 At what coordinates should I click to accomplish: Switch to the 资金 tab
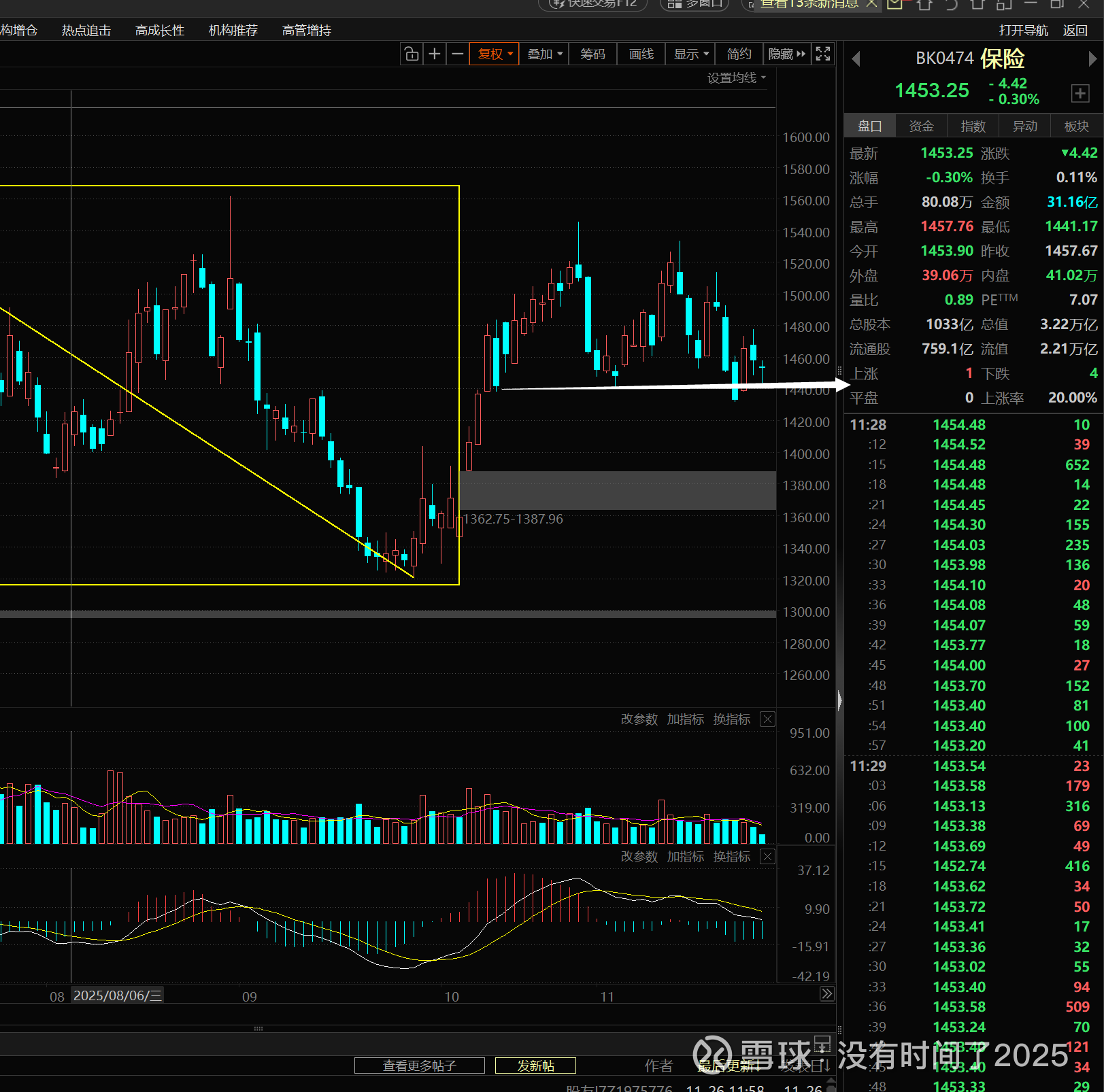(921, 126)
